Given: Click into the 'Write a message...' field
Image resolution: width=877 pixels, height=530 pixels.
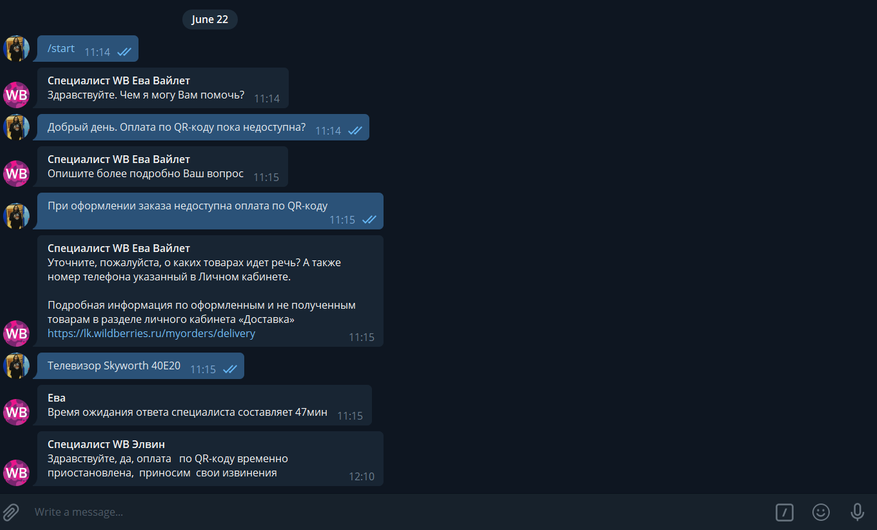Looking at the screenshot, I should [392, 512].
